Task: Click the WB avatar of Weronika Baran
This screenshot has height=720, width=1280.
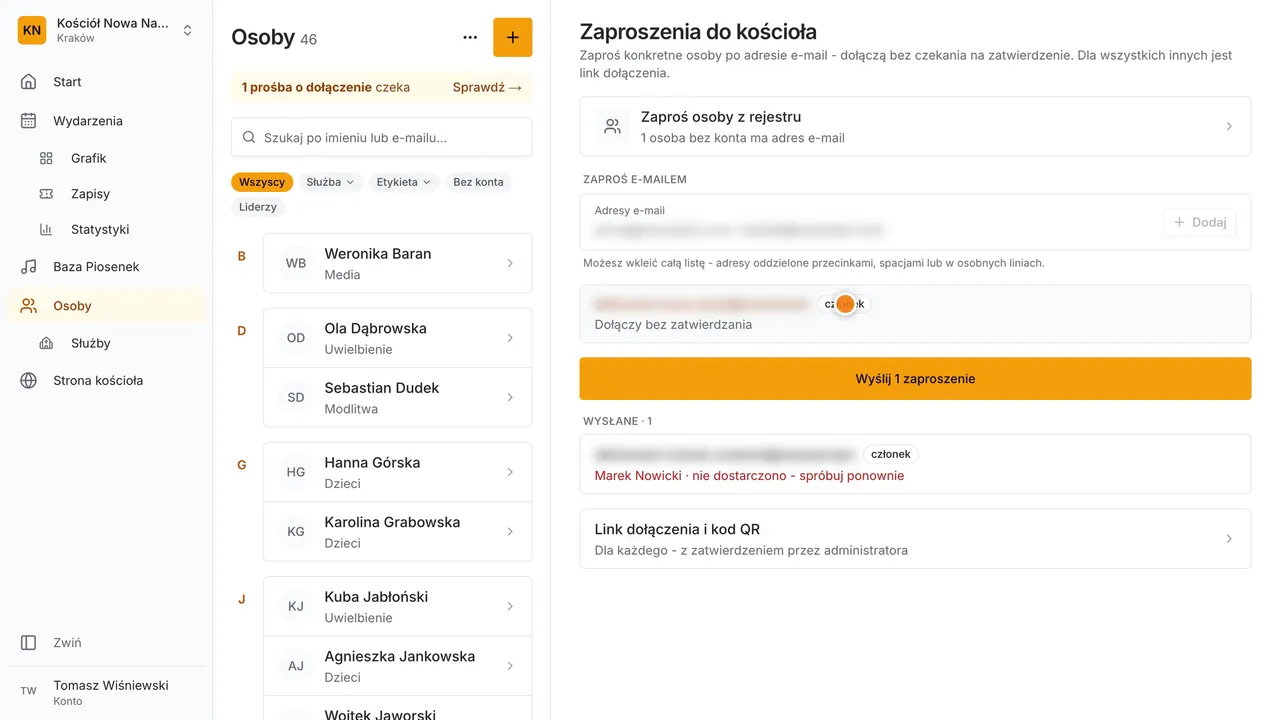Action: click(x=296, y=264)
